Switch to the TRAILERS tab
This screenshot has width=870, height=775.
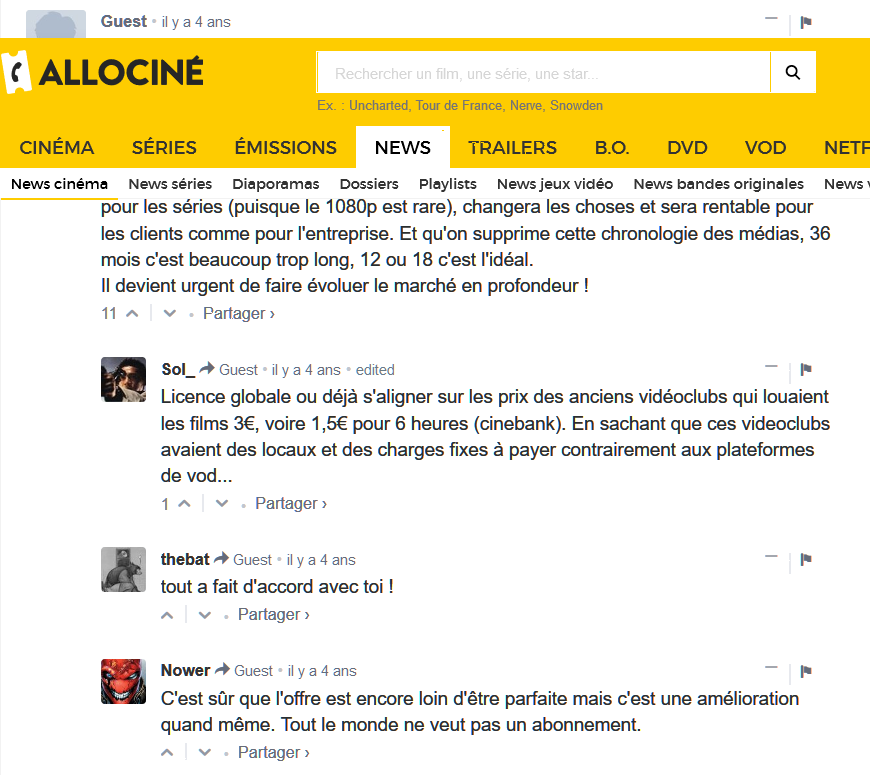pos(512,147)
